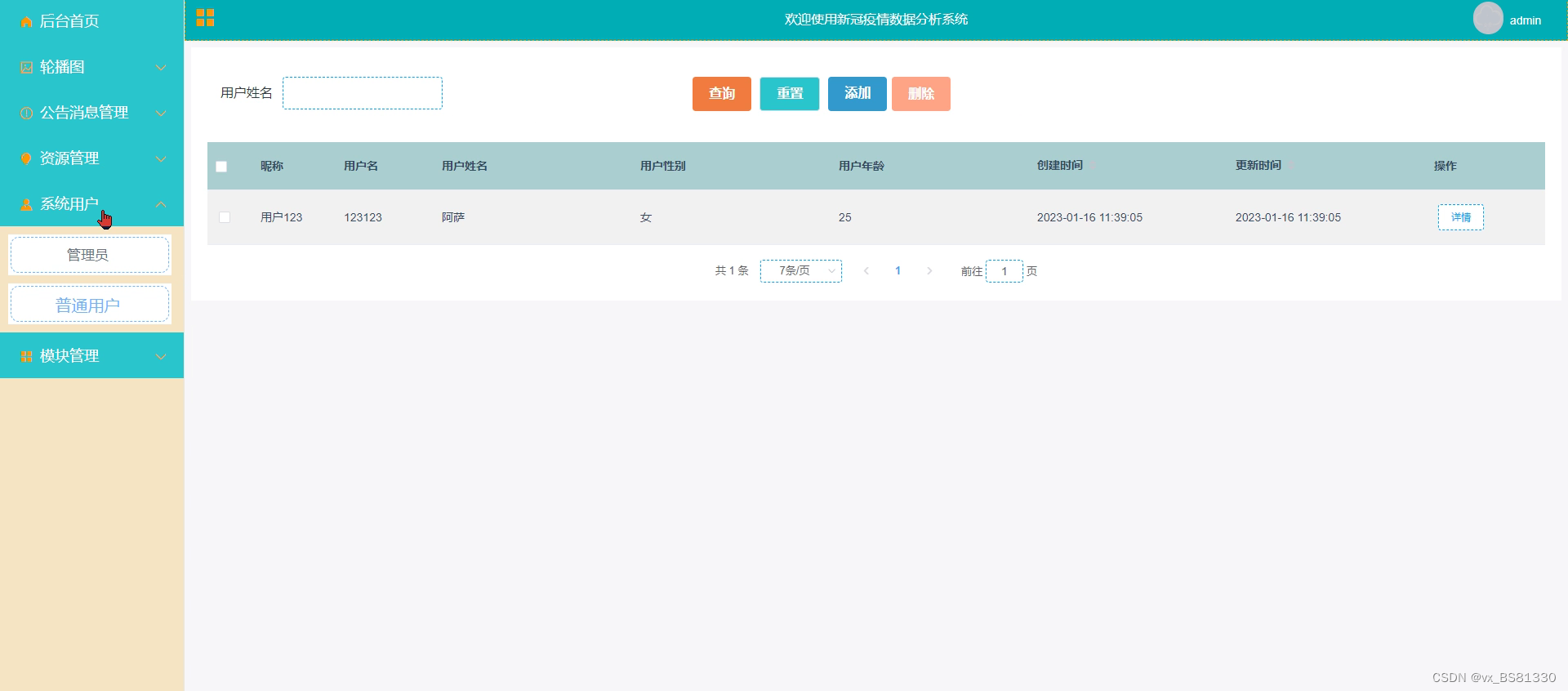
Task: Click the 前往 page number input
Action: (x=1004, y=271)
